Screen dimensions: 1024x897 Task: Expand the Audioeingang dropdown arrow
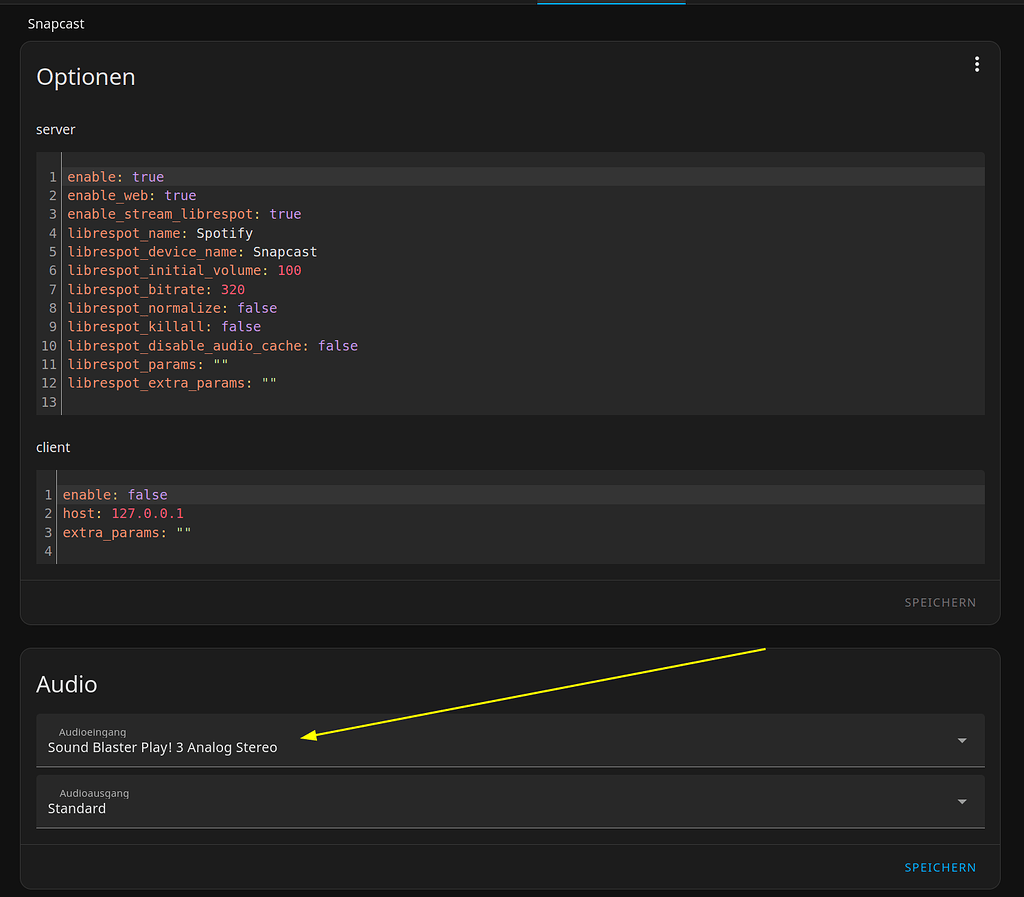(x=961, y=741)
